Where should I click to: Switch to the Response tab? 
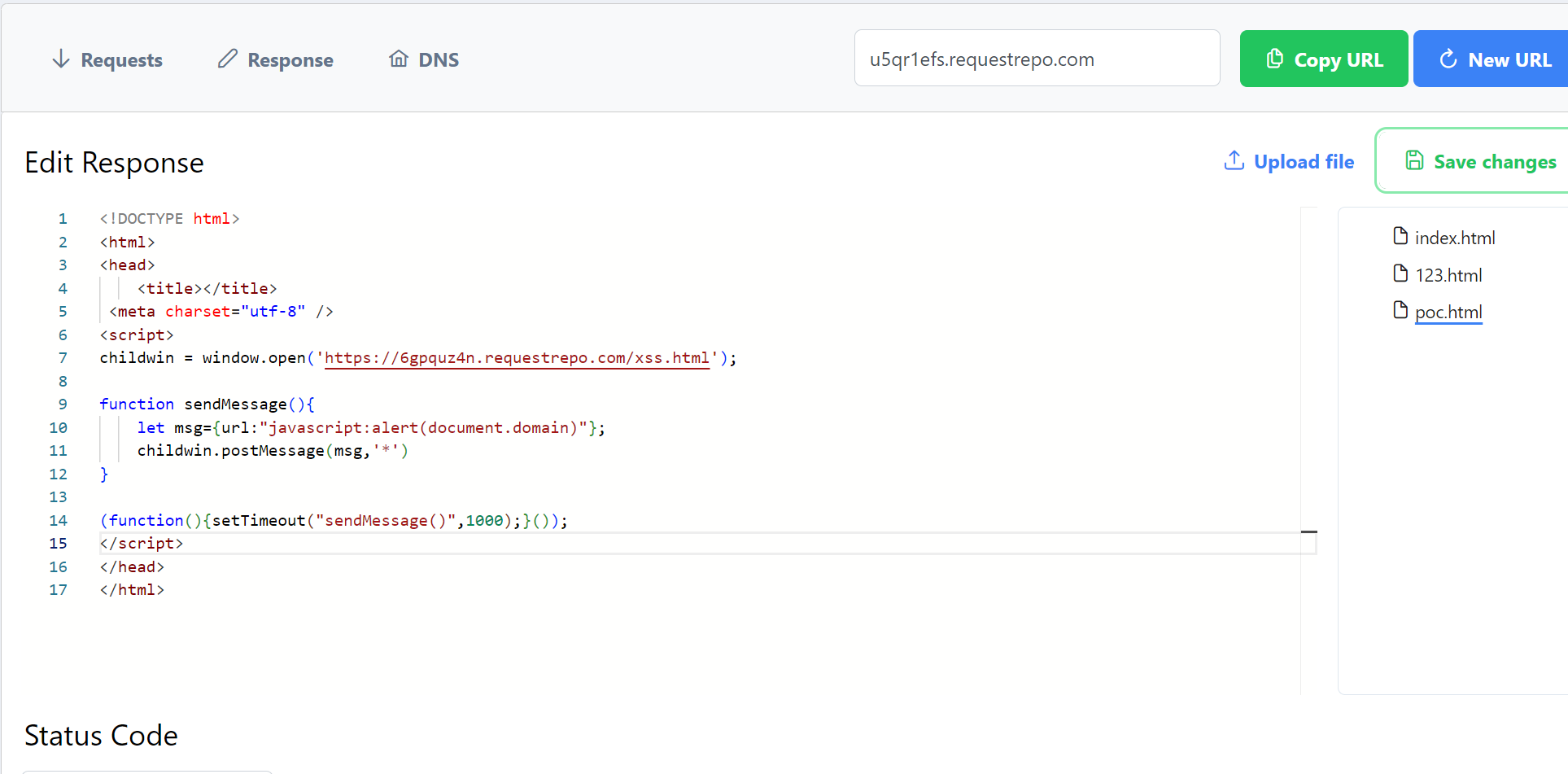tap(276, 59)
